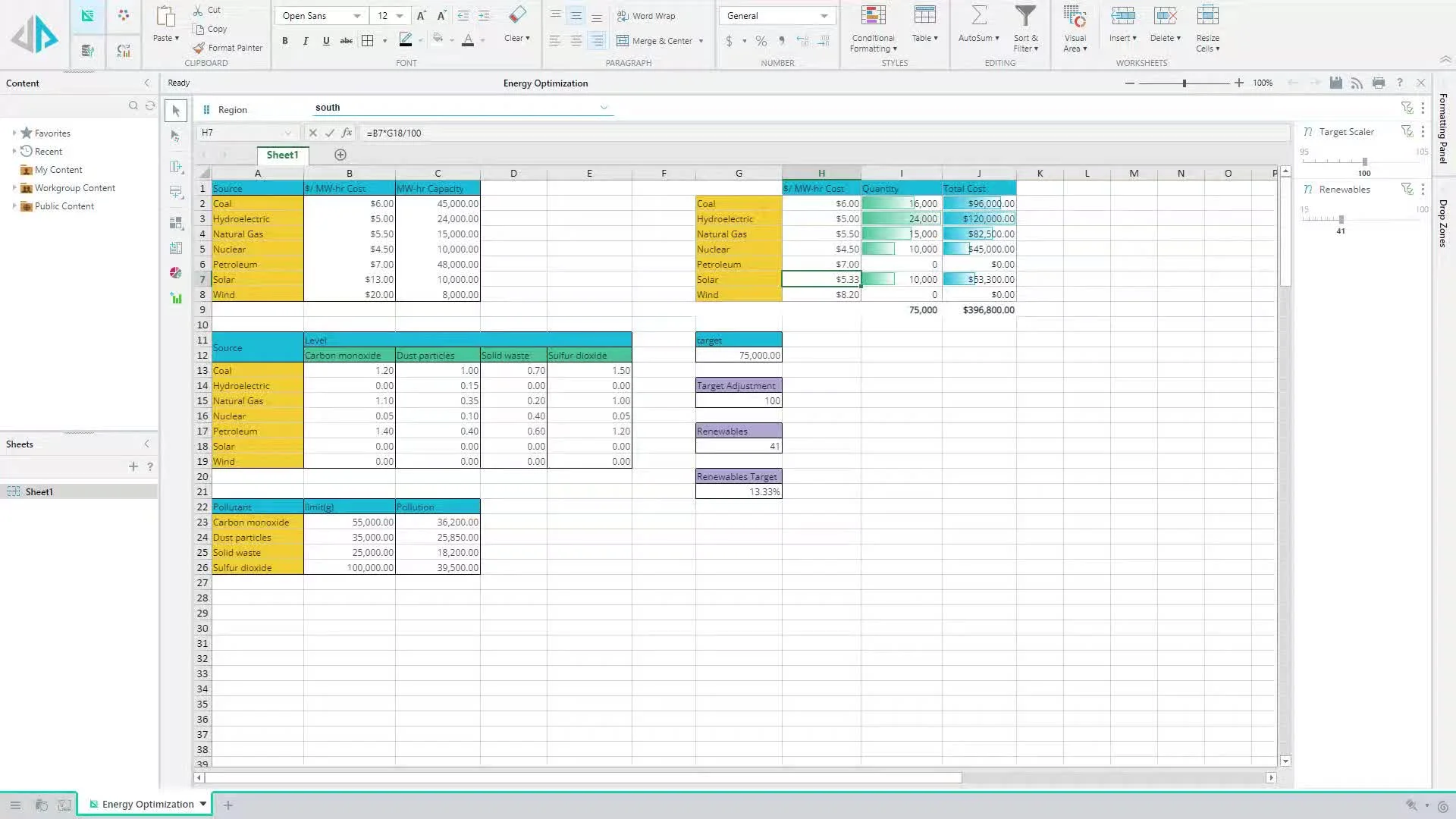Click the Visual Area icon
Viewport: 1456px width, 819px height.
[1075, 15]
